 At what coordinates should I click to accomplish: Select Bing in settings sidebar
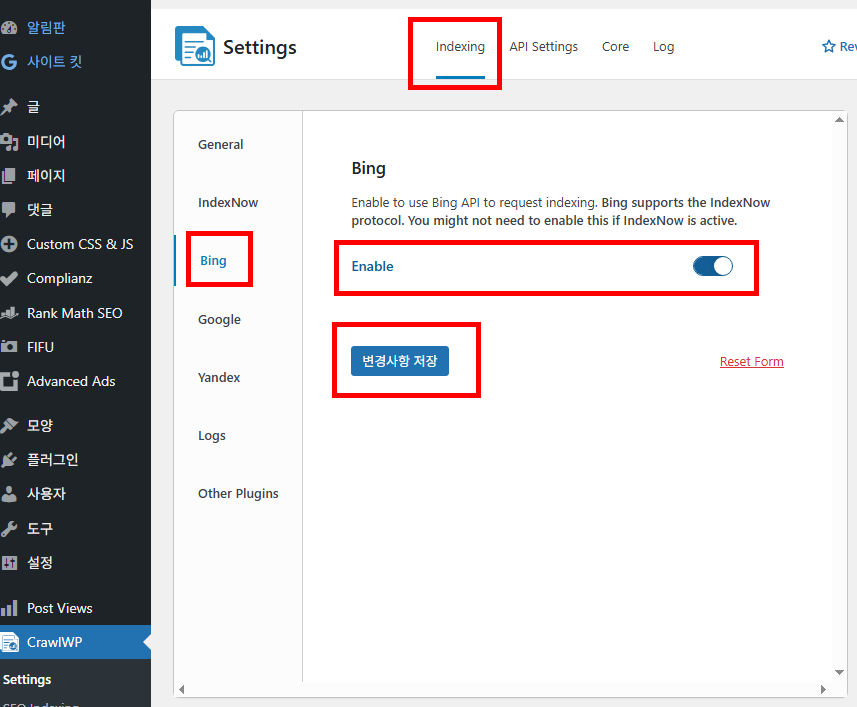213,261
